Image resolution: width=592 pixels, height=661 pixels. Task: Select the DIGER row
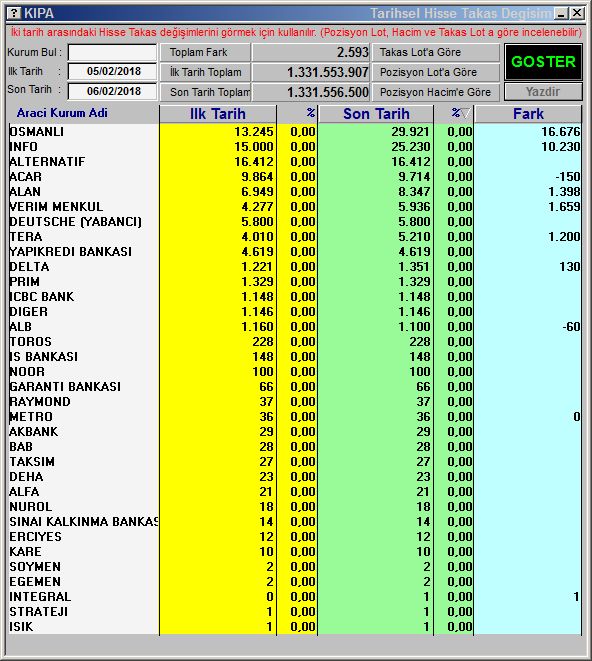(295, 312)
